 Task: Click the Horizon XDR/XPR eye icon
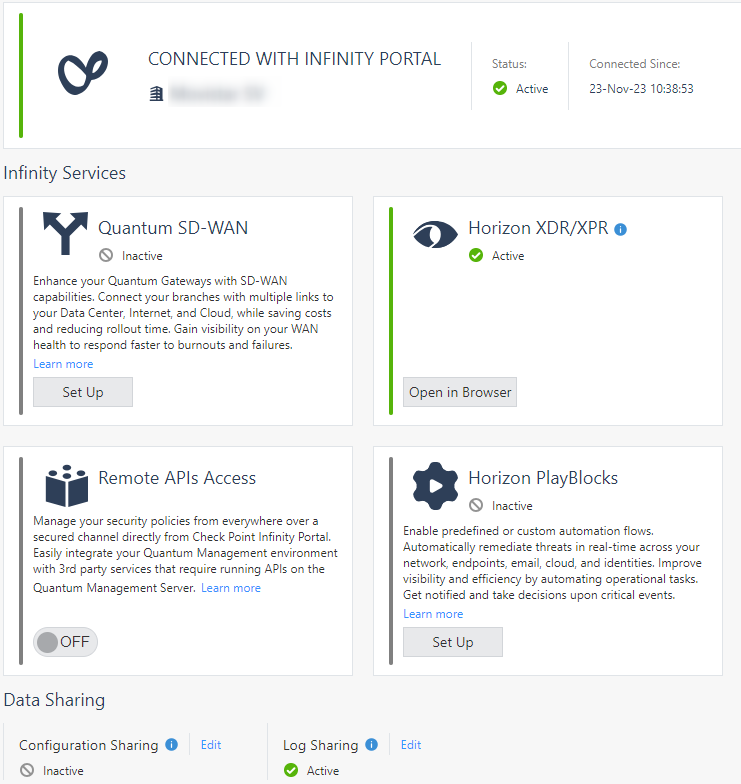coord(435,233)
